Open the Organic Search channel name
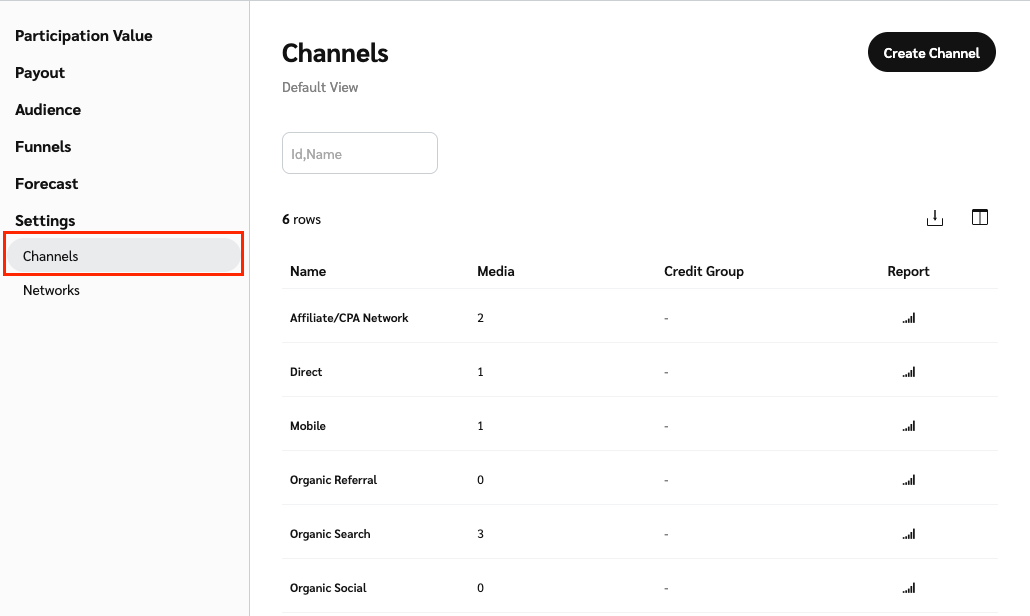Image resolution: width=1030 pixels, height=616 pixels. [330, 534]
